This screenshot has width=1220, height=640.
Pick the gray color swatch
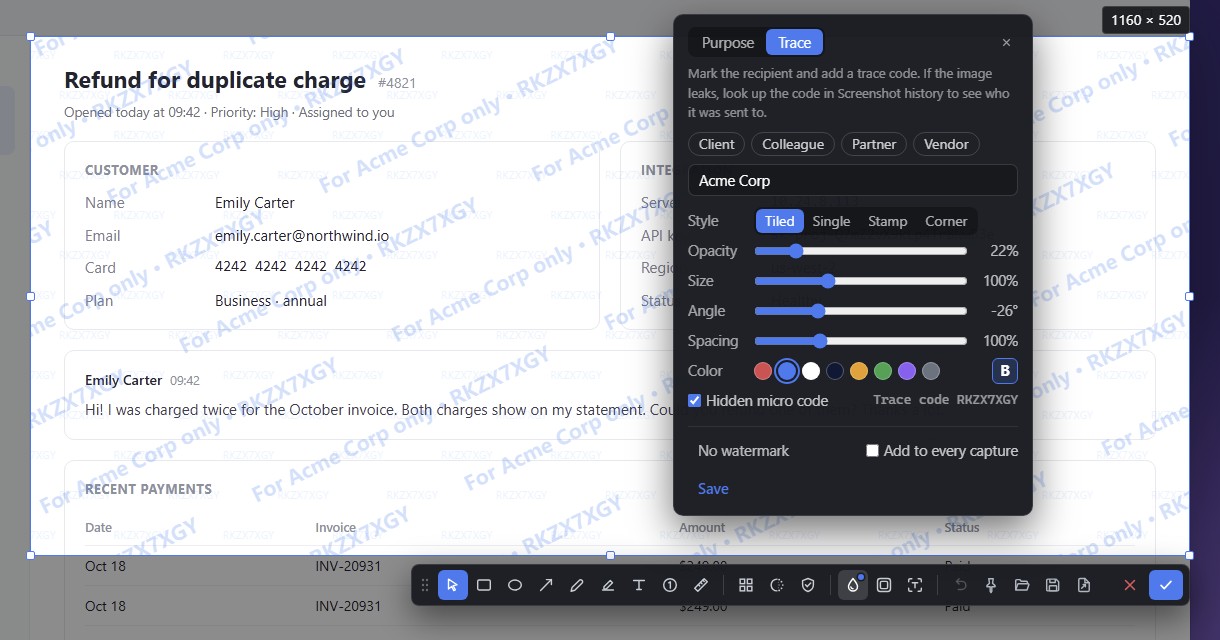(931, 371)
